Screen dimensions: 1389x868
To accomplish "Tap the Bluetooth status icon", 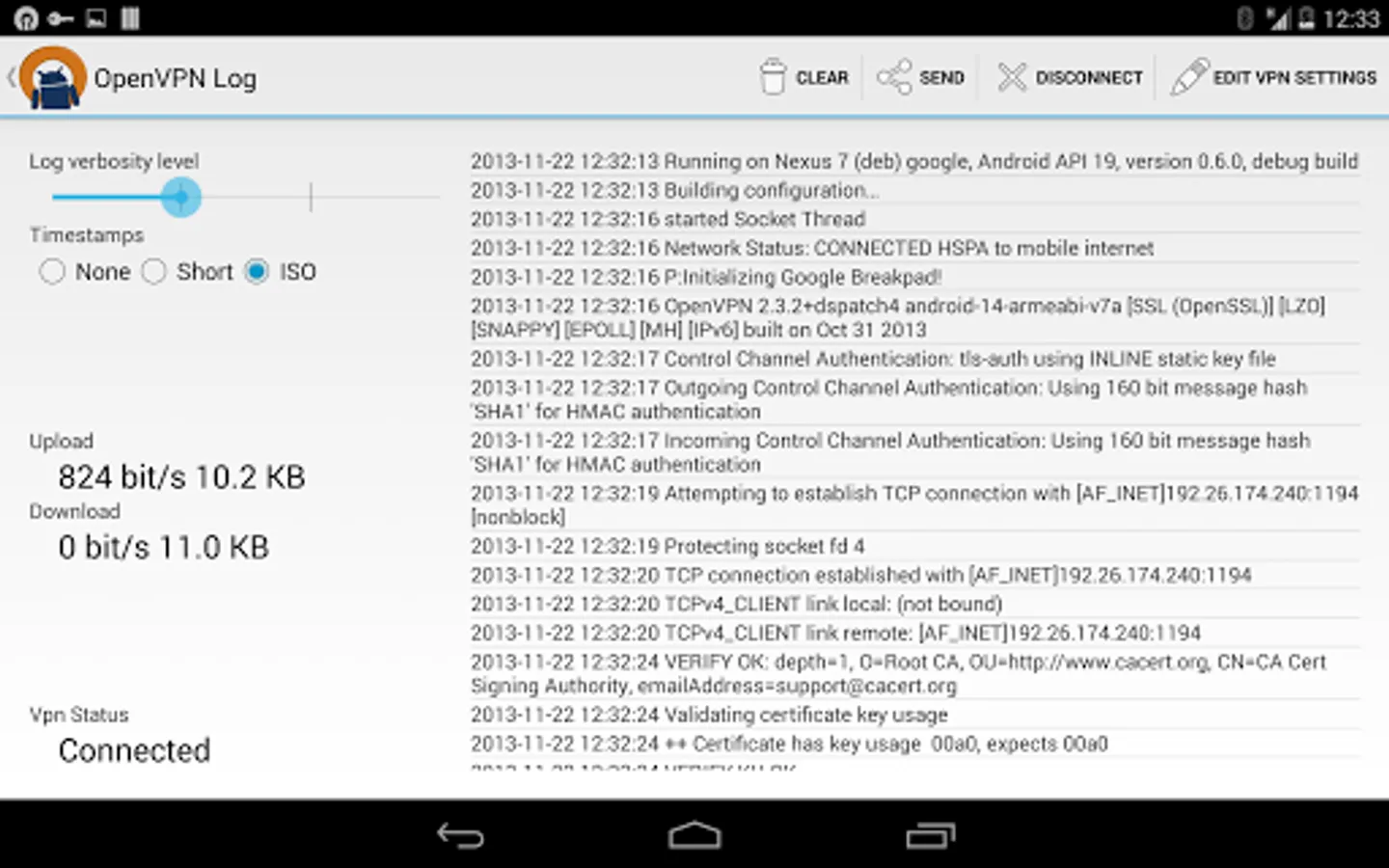I will coord(1244,18).
